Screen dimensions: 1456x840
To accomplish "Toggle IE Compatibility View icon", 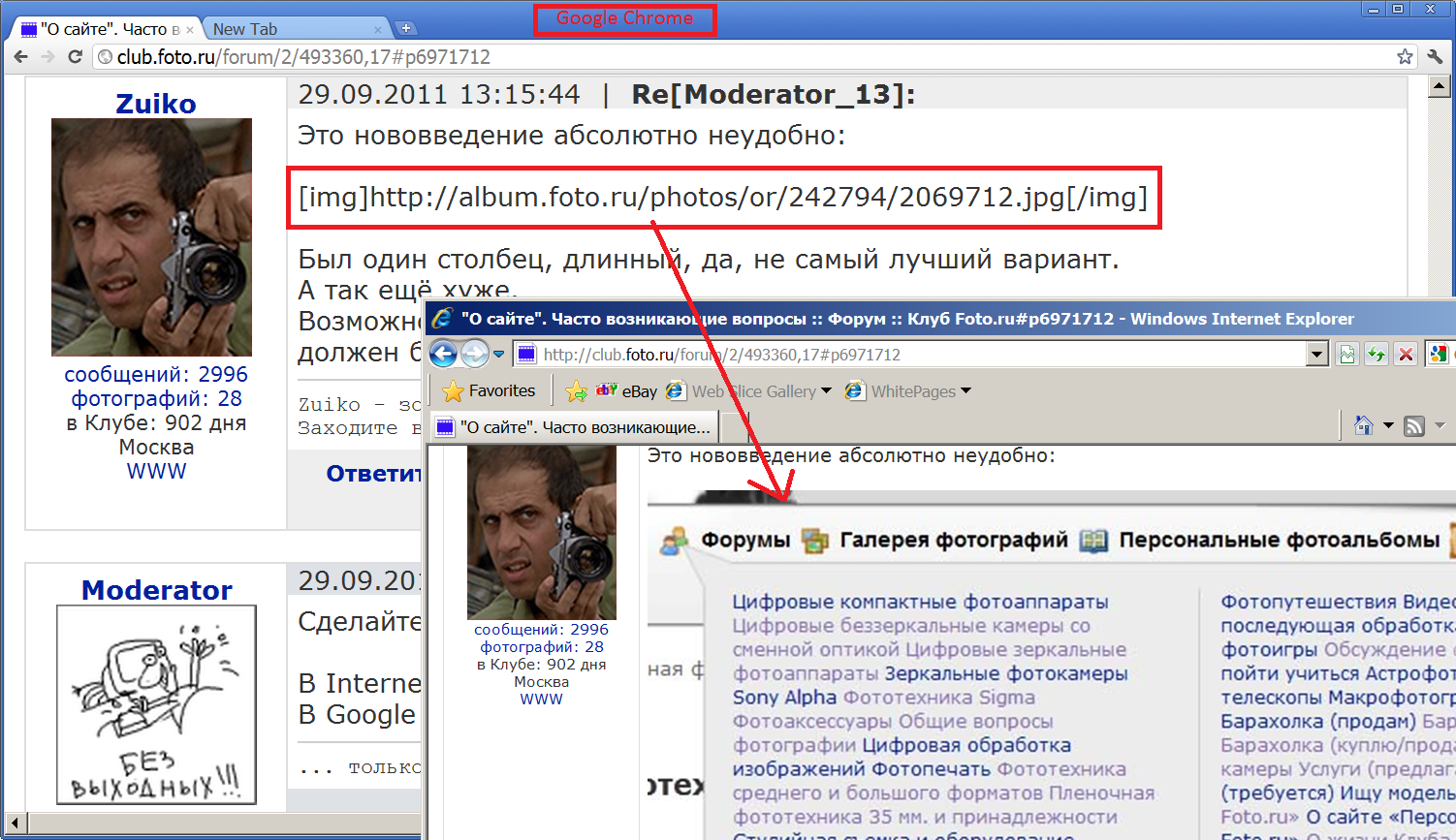I will (1347, 355).
